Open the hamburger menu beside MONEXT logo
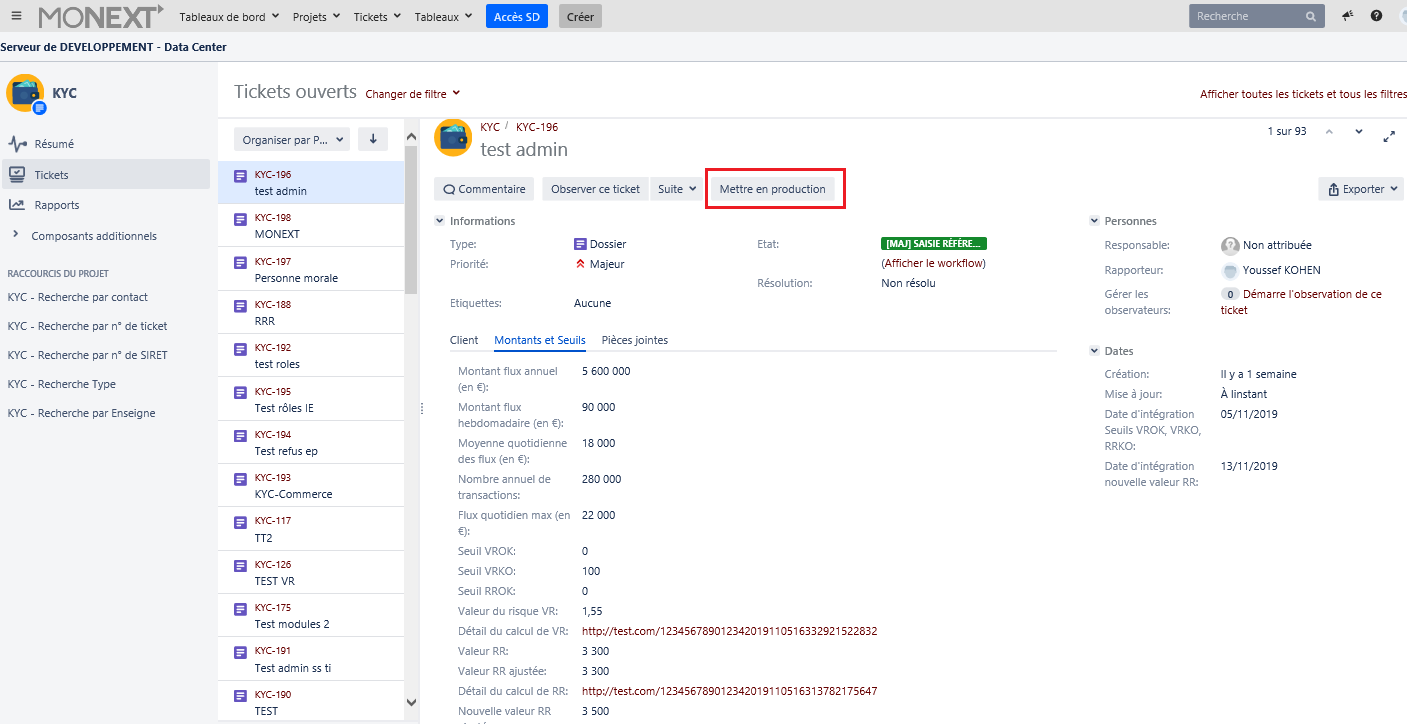Image resolution: width=1407 pixels, height=724 pixels. coord(16,16)
